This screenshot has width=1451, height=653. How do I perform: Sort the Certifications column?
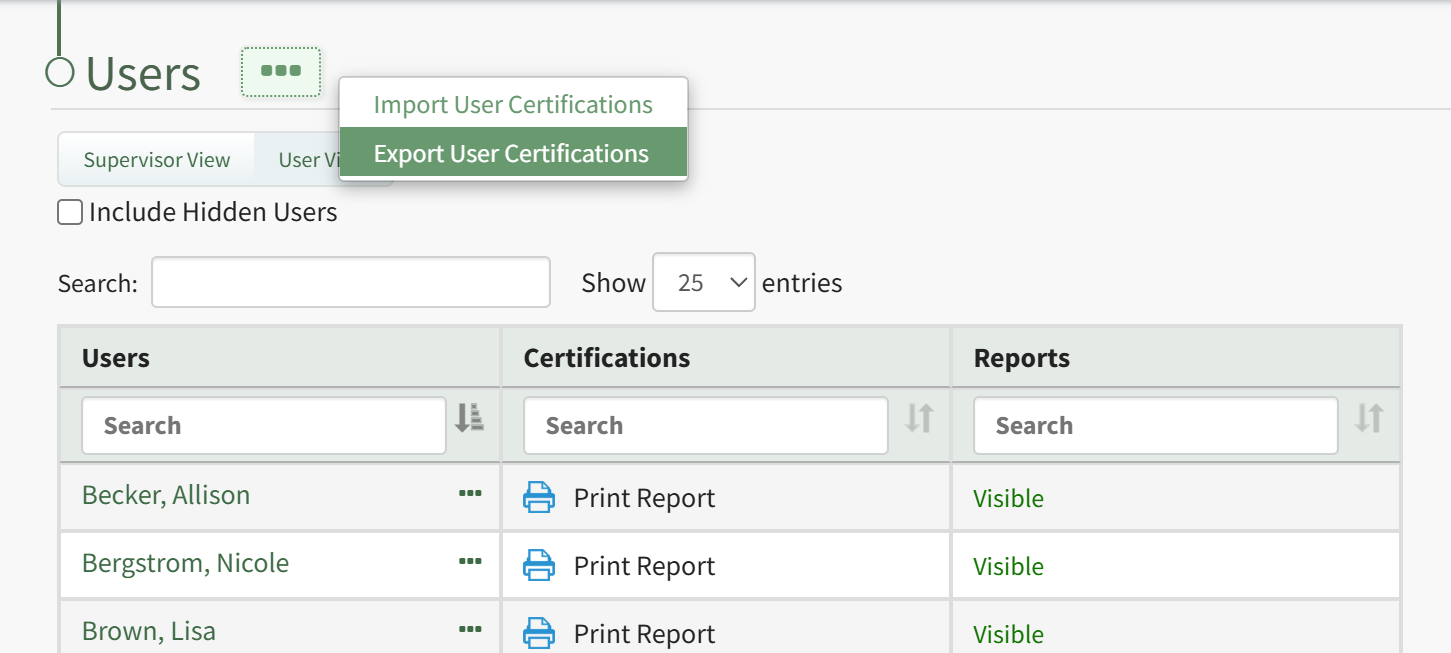click(919, 418)
